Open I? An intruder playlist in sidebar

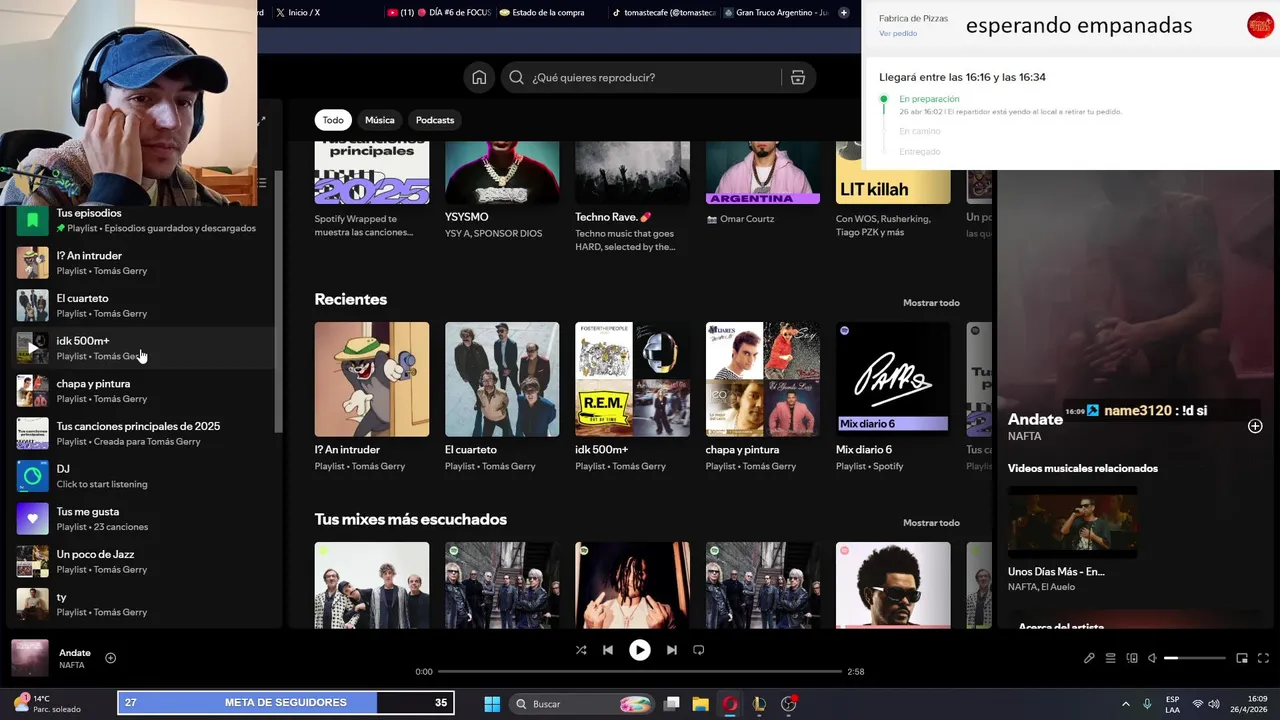pos(143,263)
